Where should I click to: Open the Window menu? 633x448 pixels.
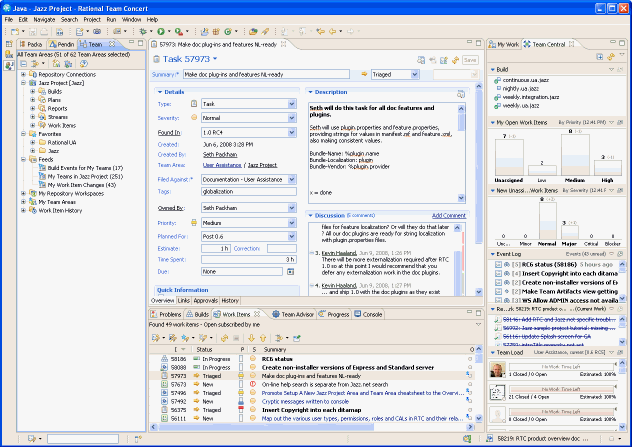[x=131, y=19]
